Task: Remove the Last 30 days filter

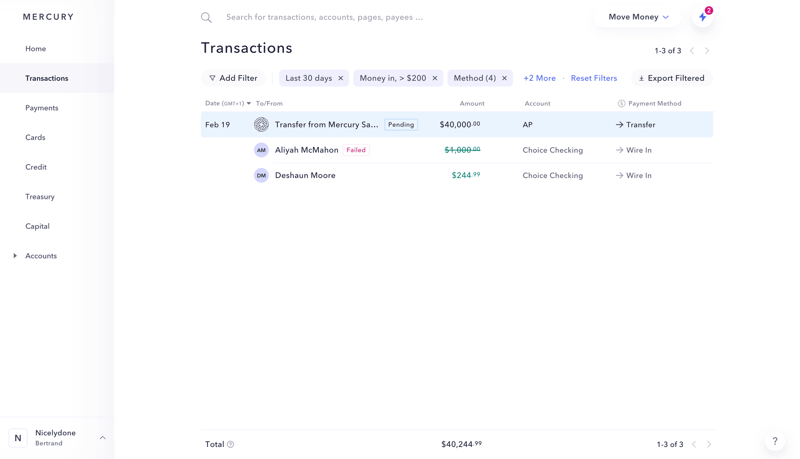Action: (x=341, y=78)
